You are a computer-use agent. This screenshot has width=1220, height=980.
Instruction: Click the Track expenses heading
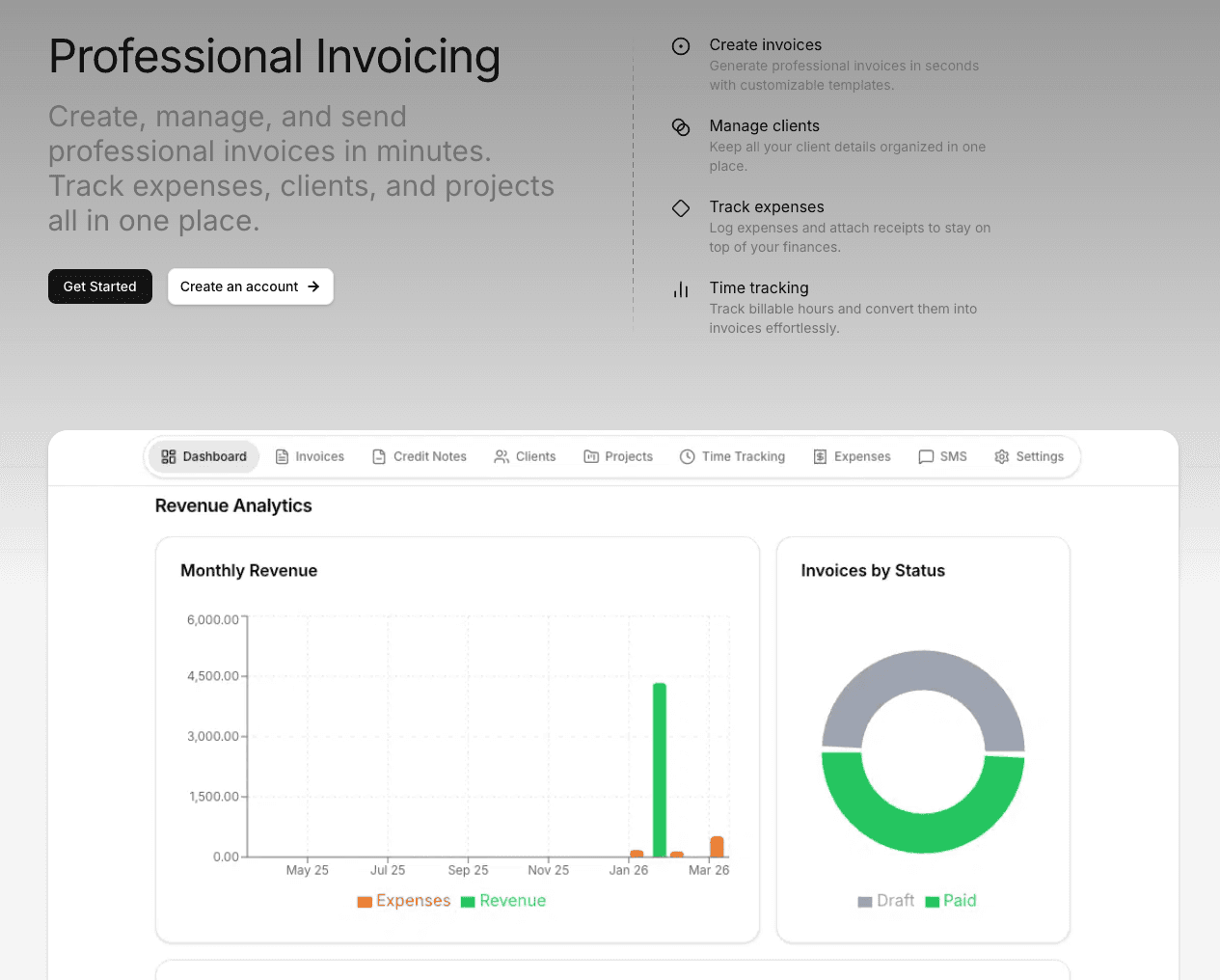(x=767, y=206)
